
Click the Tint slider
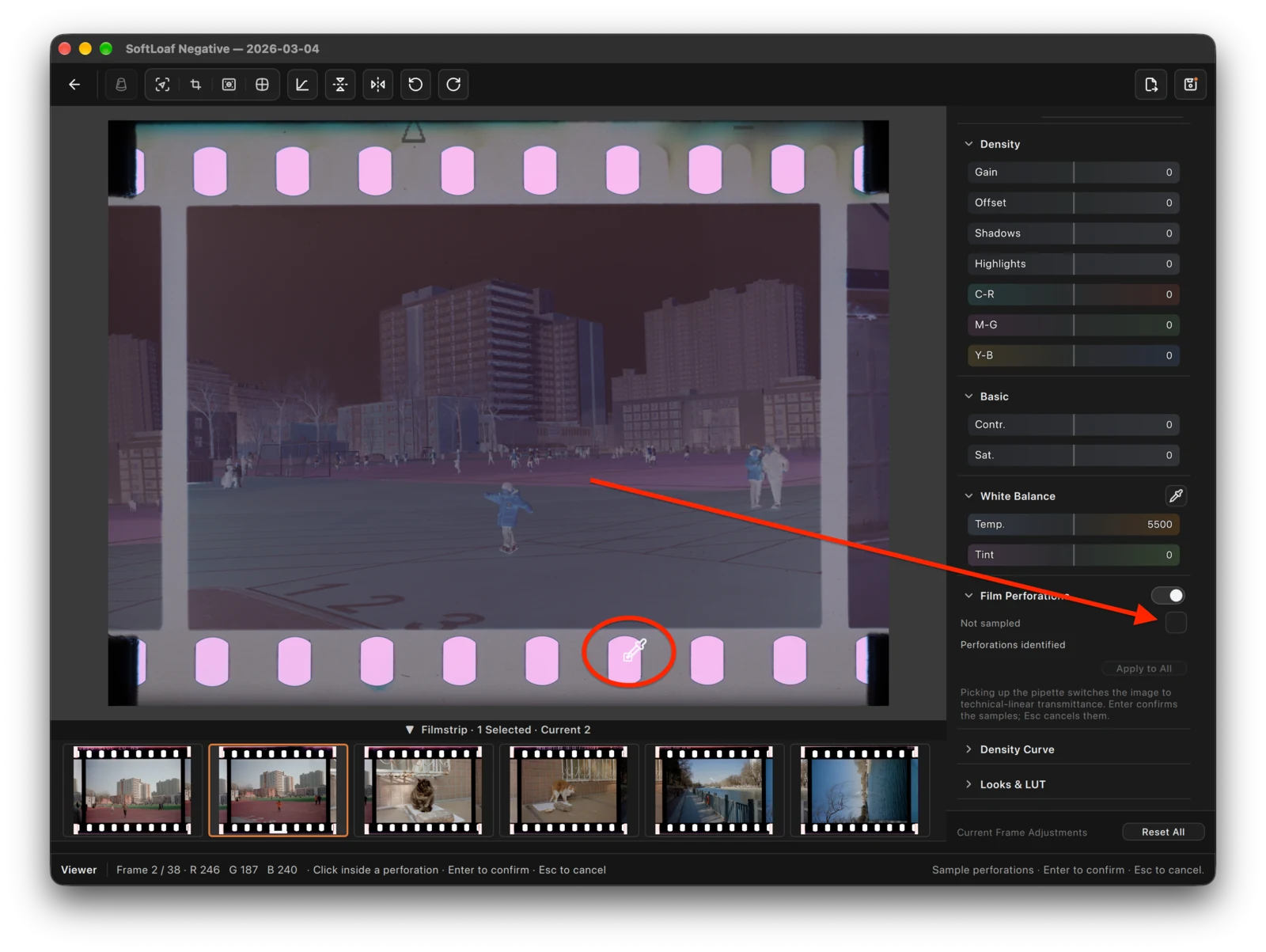pos(1073,555)
